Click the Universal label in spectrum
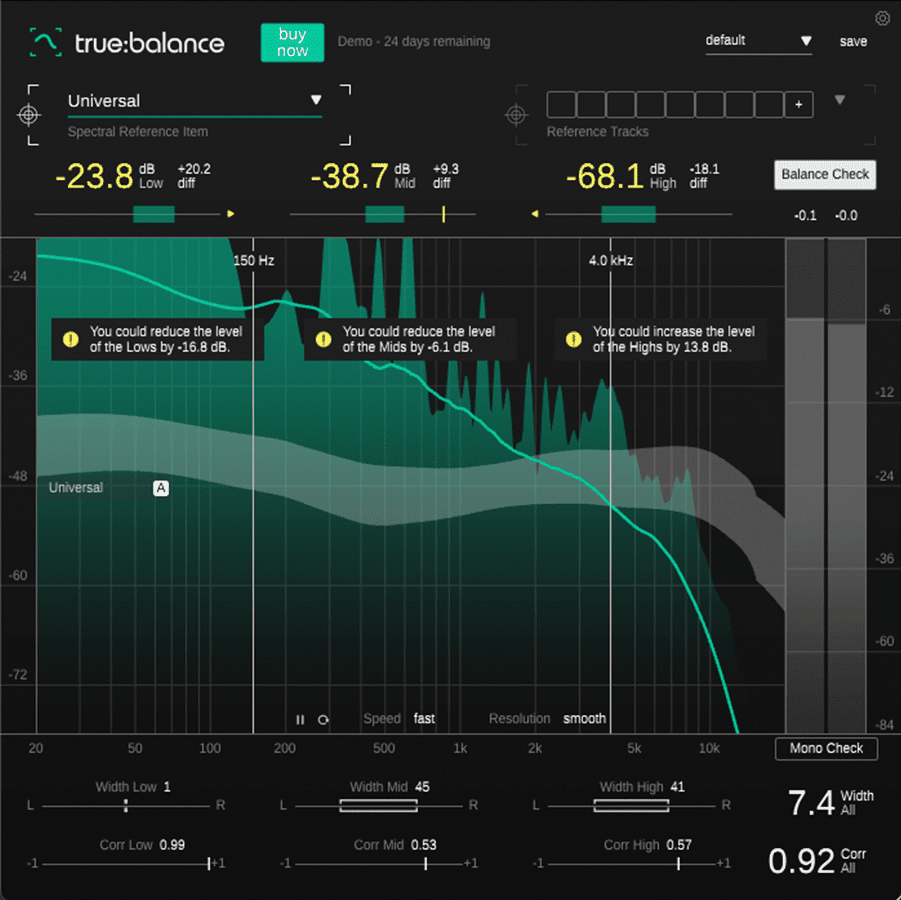 (x=76, y=488)
